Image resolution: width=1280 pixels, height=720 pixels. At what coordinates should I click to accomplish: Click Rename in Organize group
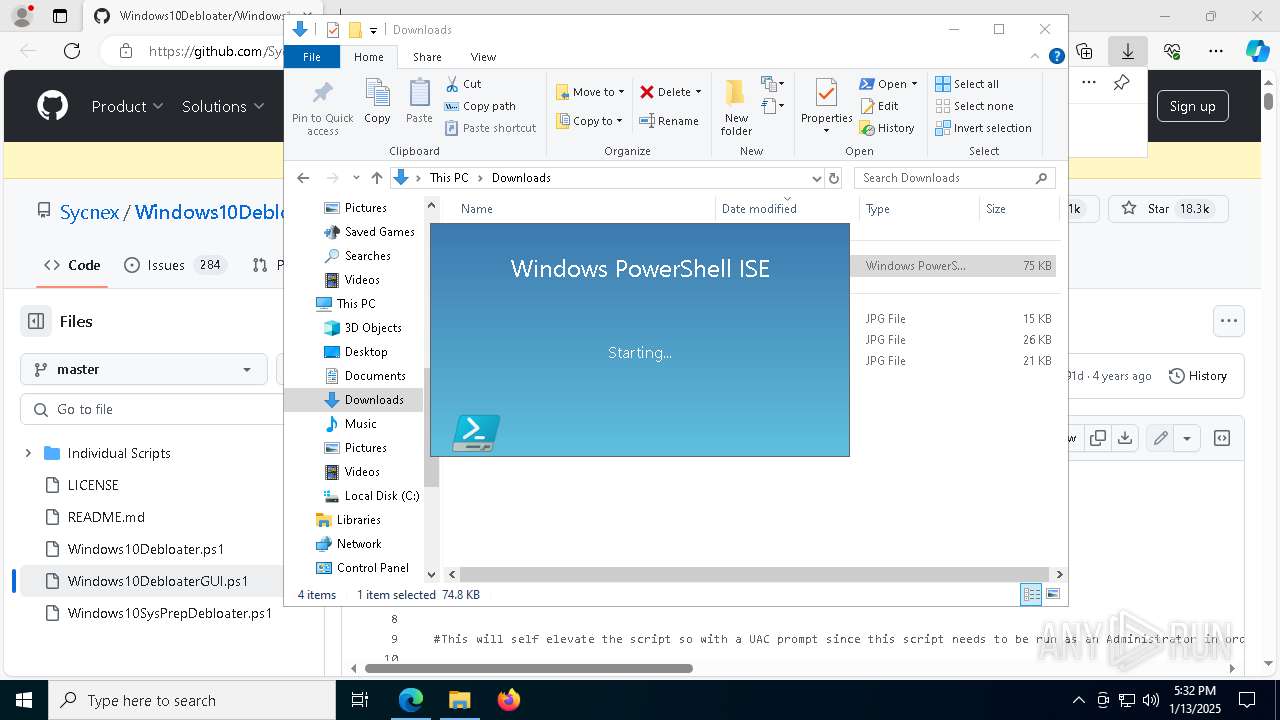pos(669,121)
